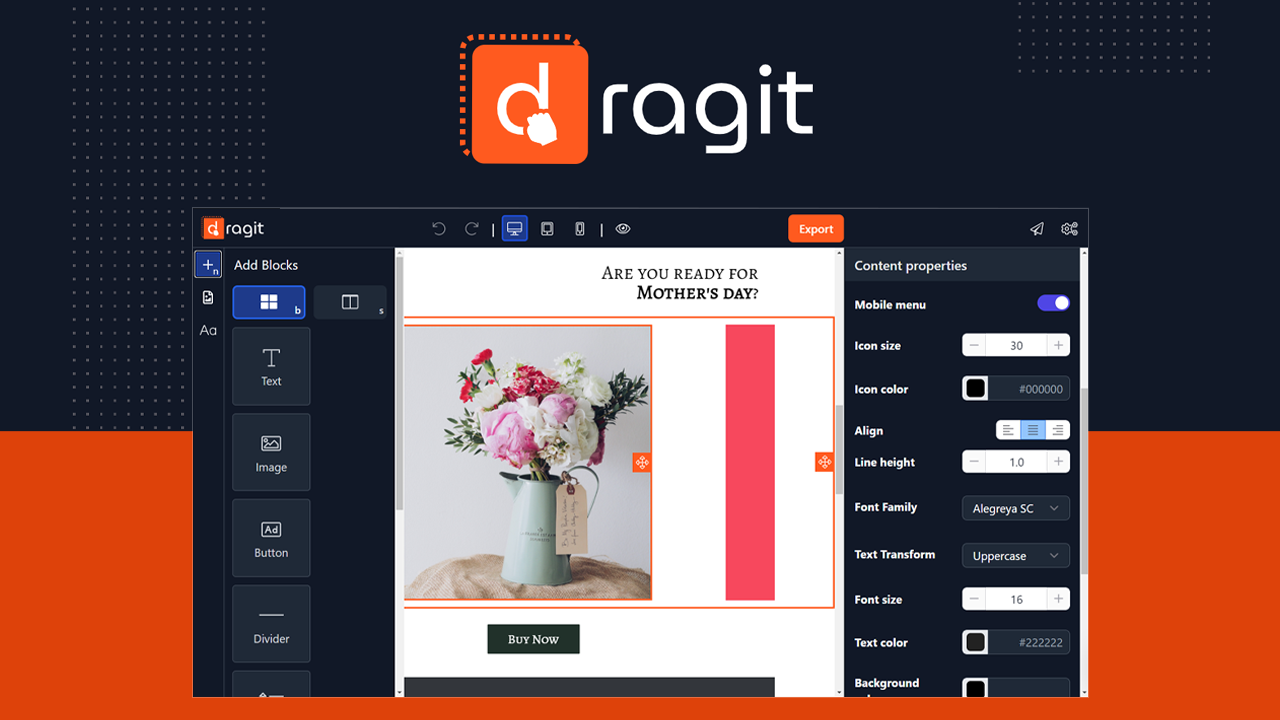
Task: Add an Image block
Action: 271,452
